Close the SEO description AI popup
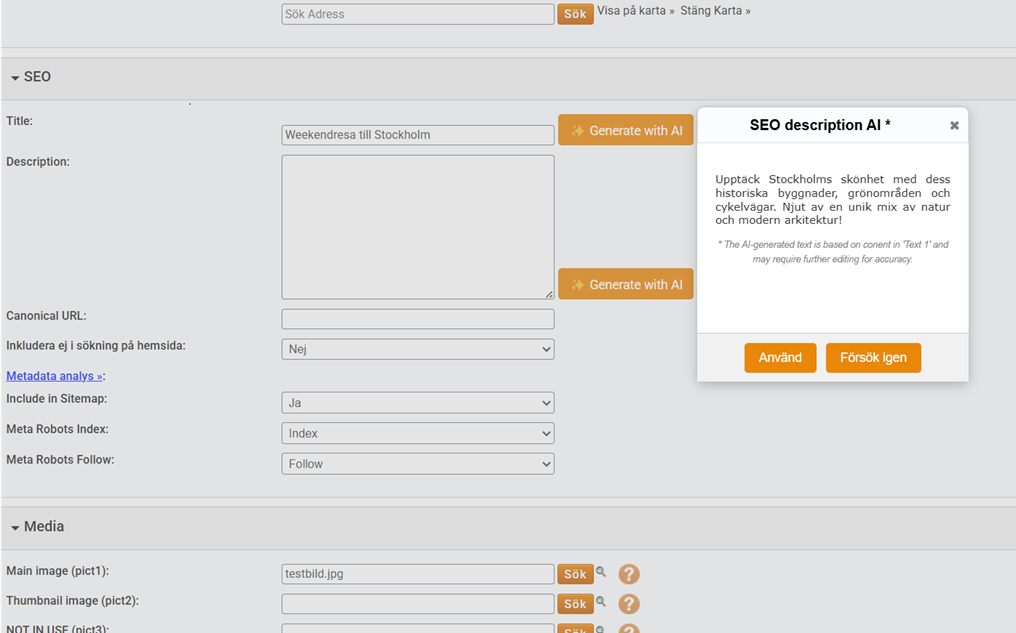 pyautogui.click(x=954, y=126)
